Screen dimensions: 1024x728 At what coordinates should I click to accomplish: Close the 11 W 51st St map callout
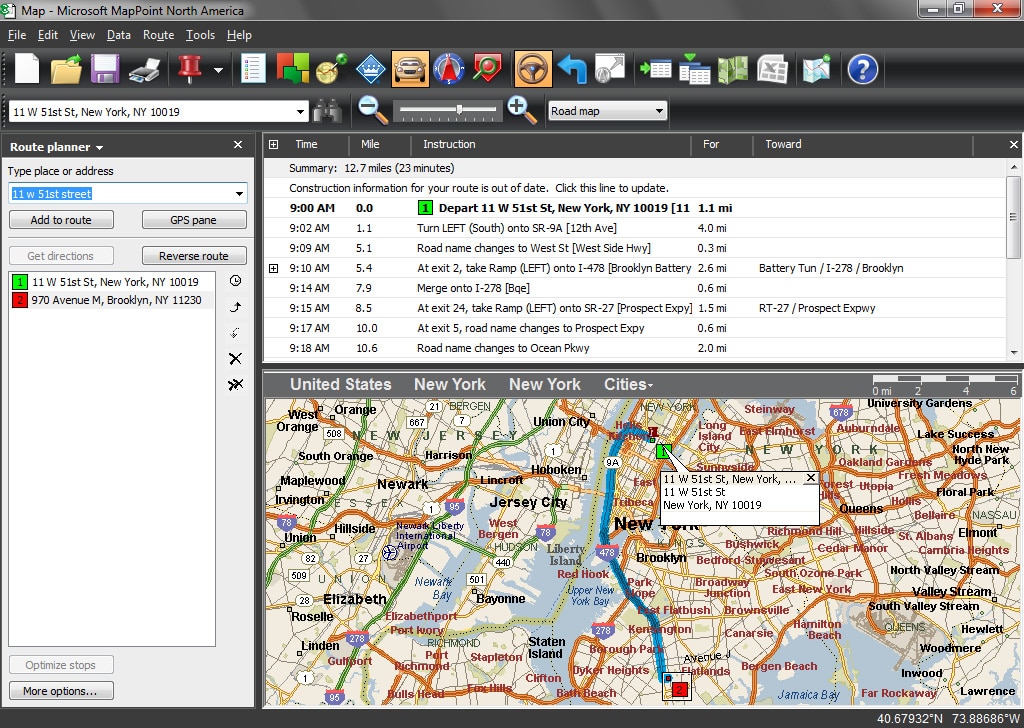coord(810,478)
